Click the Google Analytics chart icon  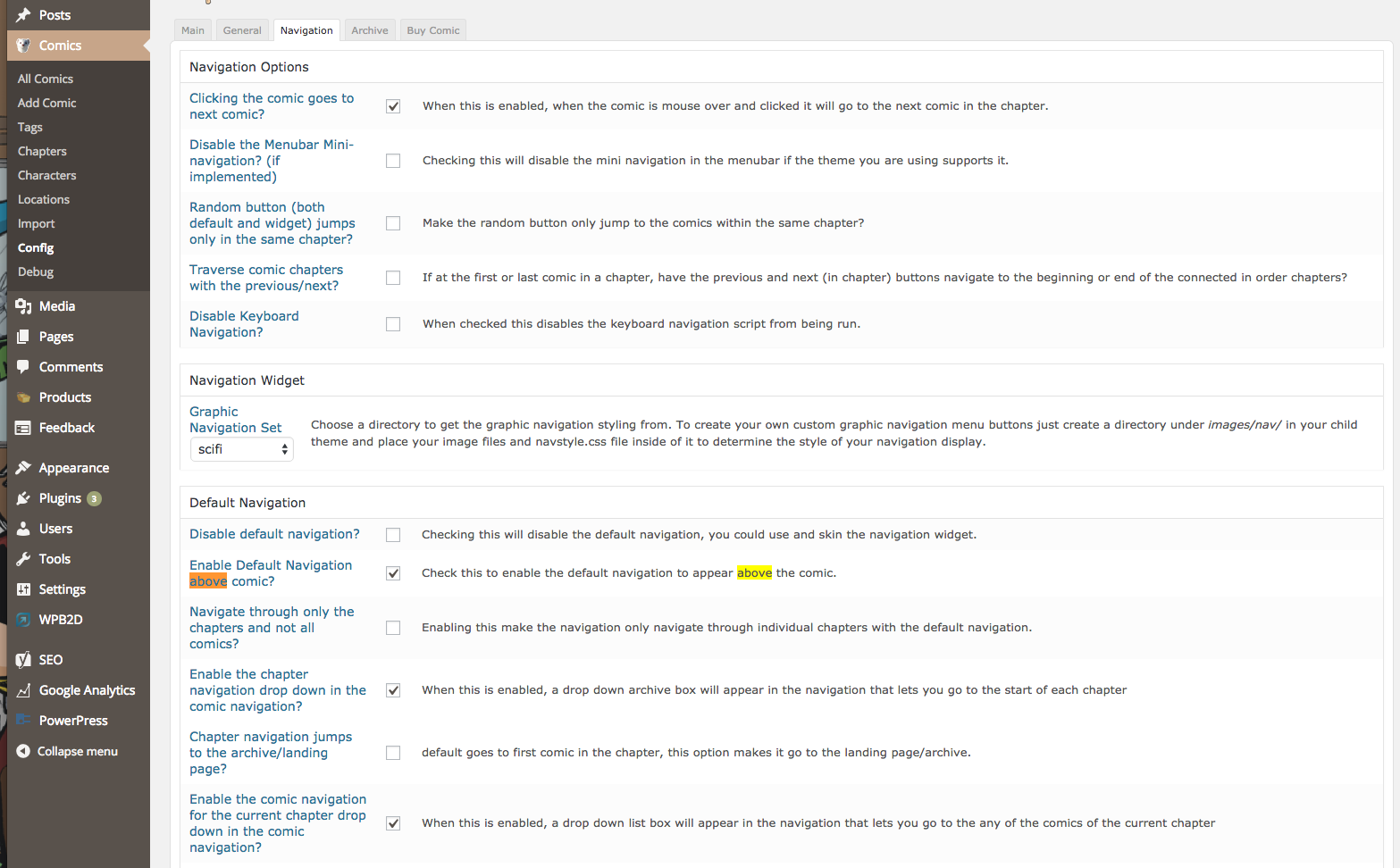coord(23,690)
